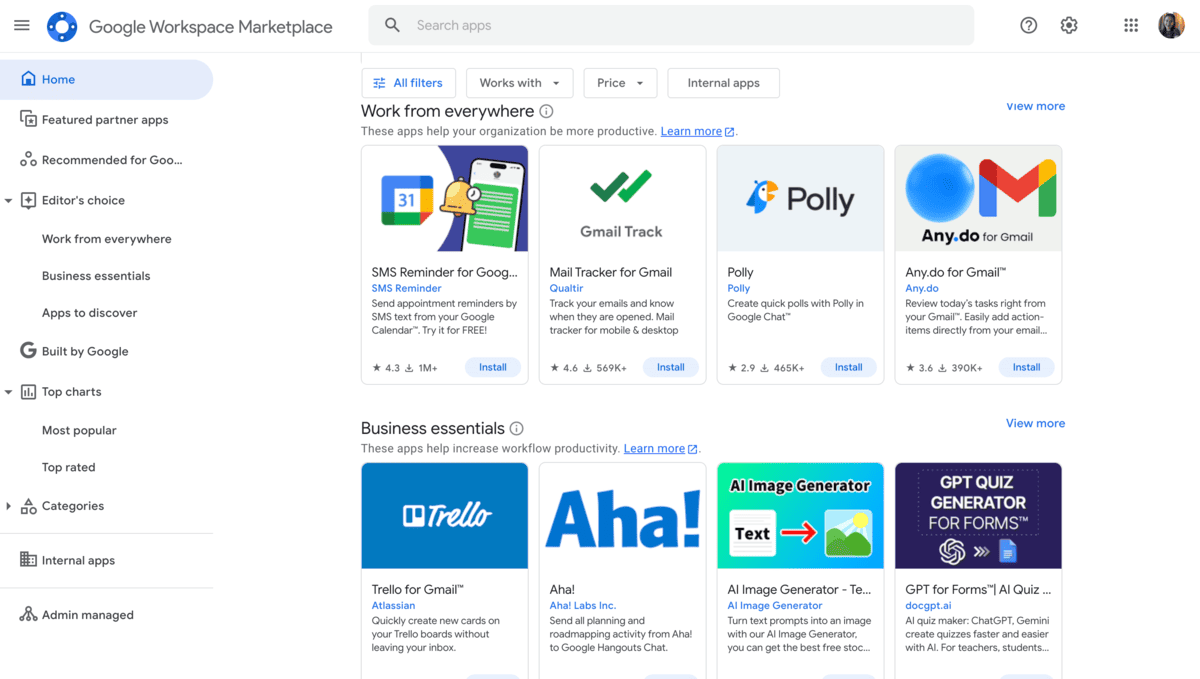Go to Home in sidebar
The height and width of the screenshot is (679, 1200).
pos(106,79)
